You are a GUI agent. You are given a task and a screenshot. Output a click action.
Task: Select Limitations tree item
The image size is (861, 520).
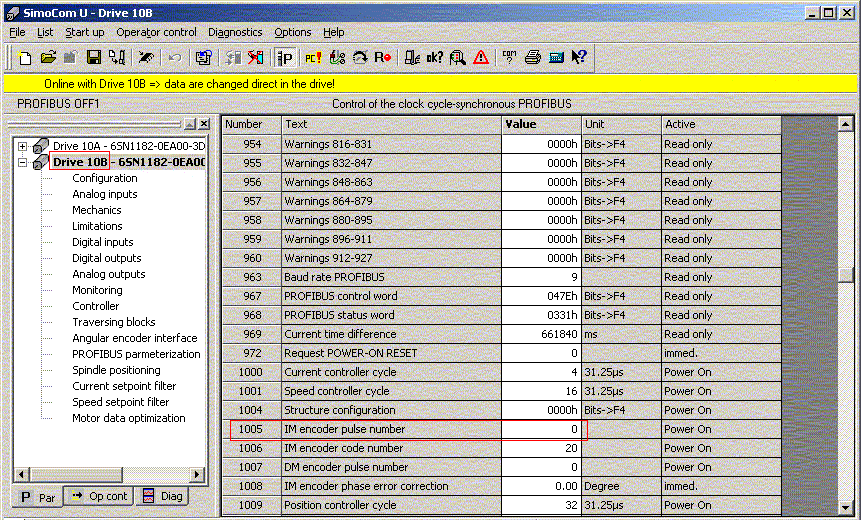coord(97,226)
